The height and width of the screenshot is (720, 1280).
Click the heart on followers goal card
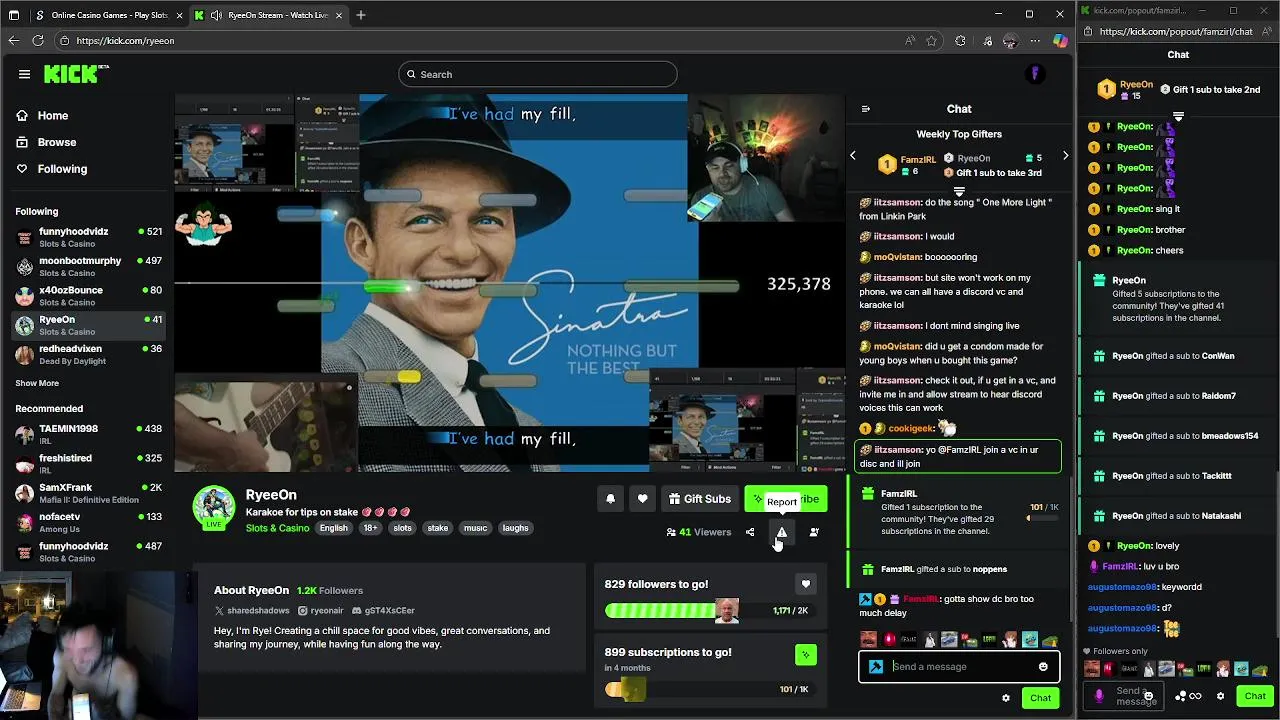(x=805, y=584)
